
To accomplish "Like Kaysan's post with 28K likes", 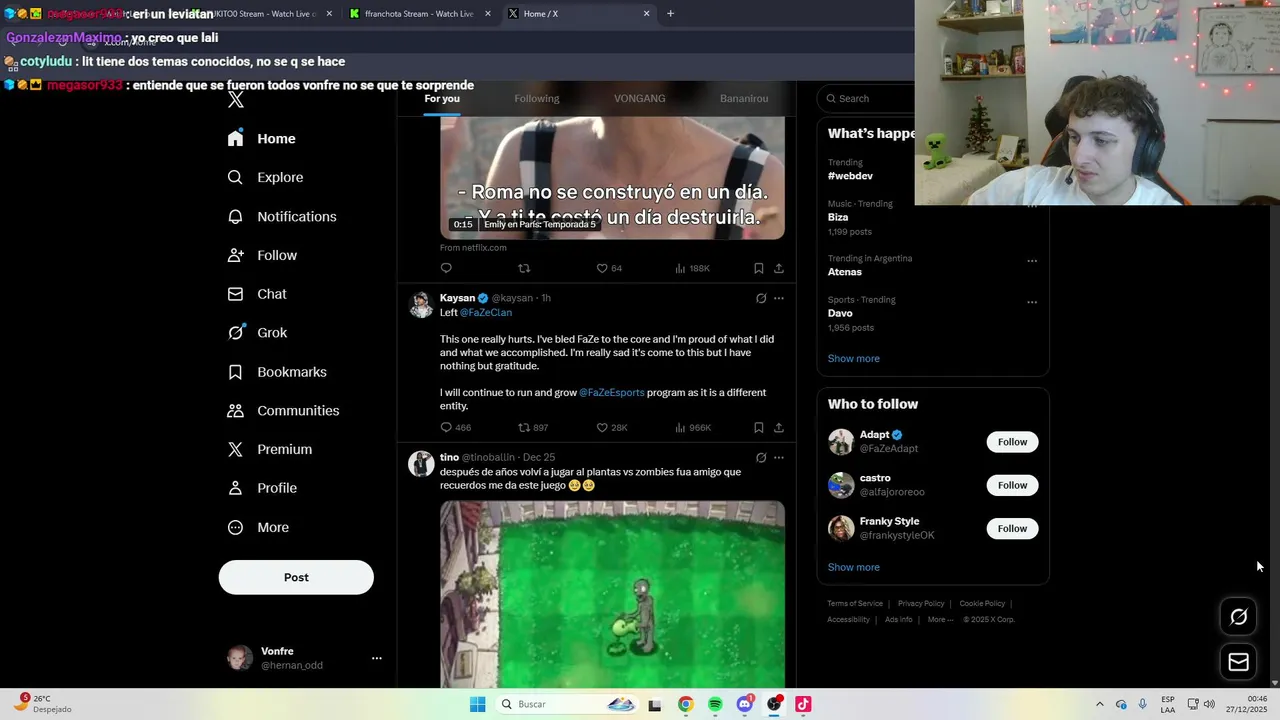I will [x=602, y=427].
